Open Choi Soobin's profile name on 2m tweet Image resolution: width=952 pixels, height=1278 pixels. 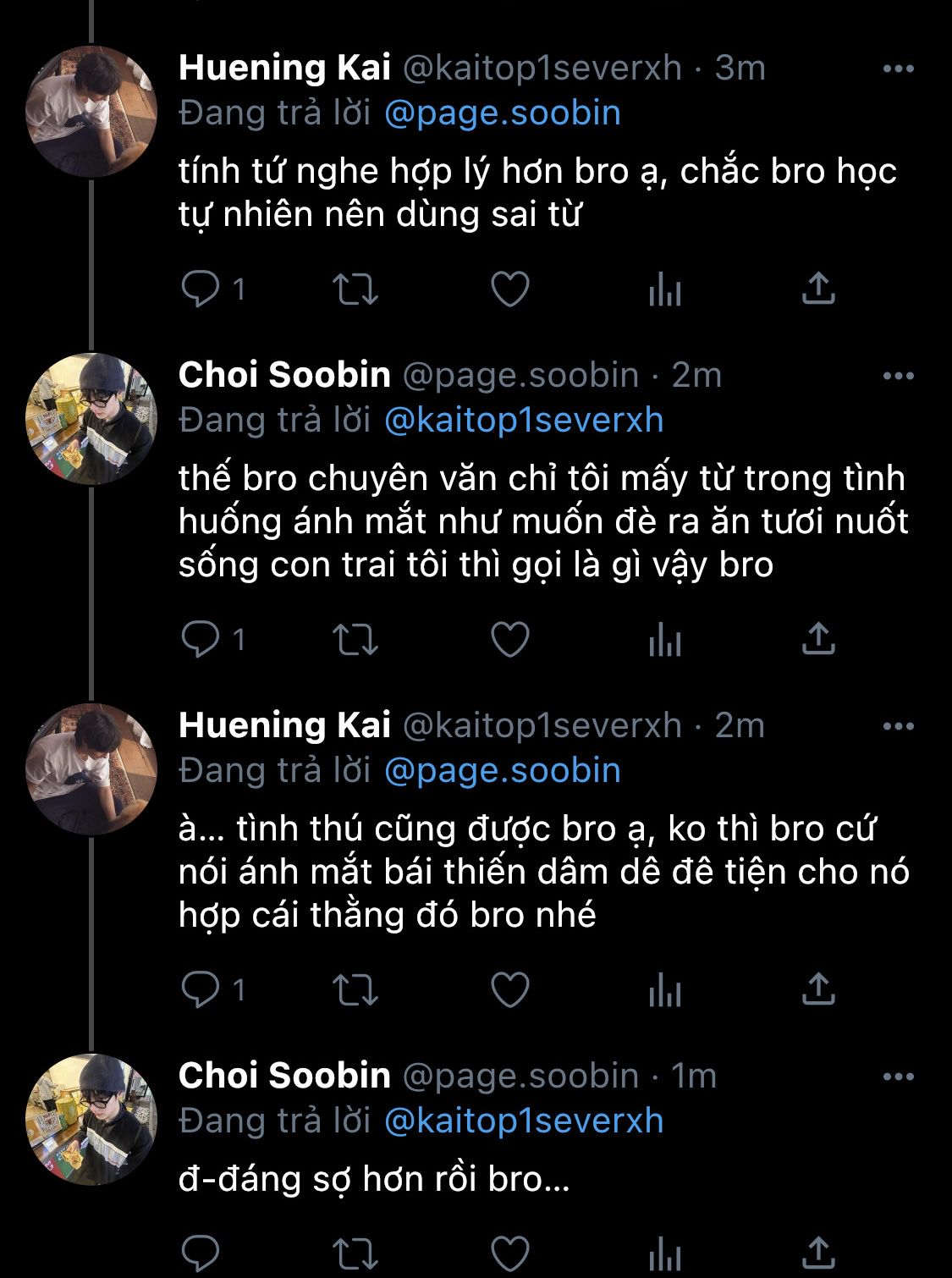tap(284, 375)
